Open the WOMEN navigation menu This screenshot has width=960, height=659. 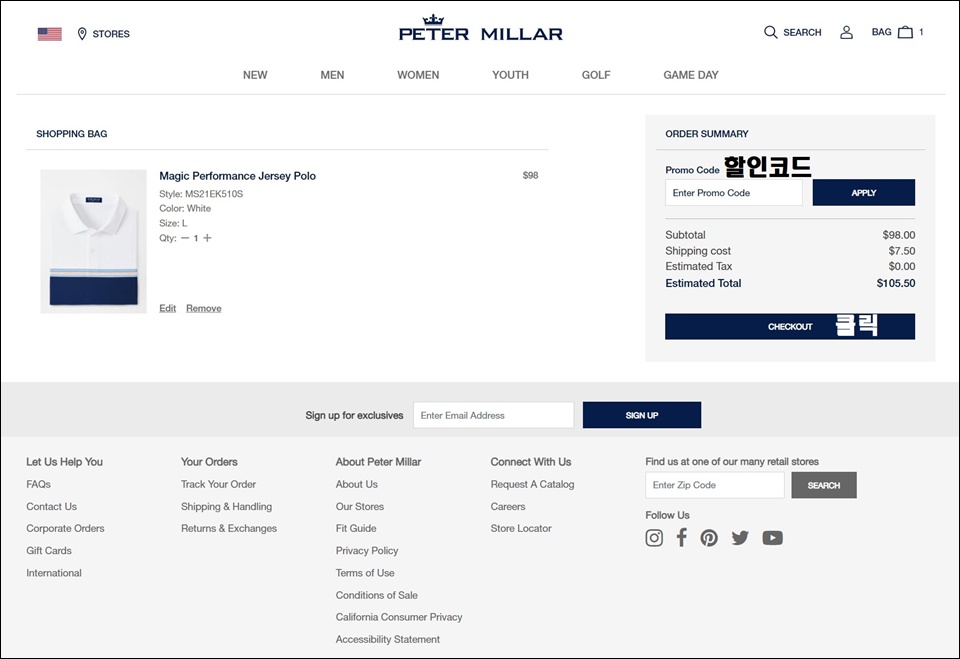(x=418, y=75)
